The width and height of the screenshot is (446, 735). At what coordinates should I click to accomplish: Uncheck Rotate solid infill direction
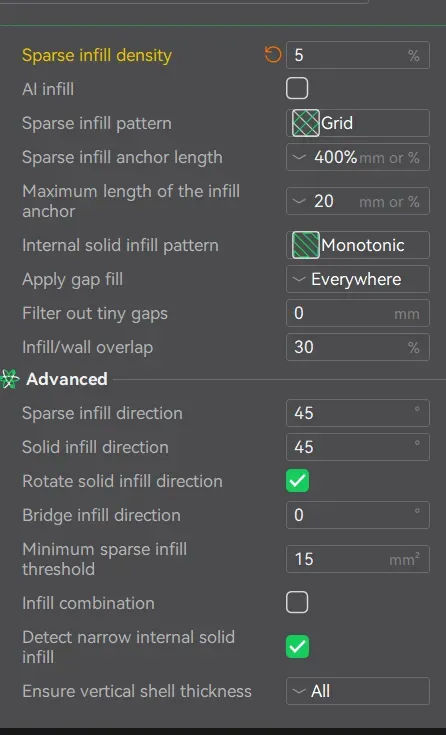coord(297,481)
